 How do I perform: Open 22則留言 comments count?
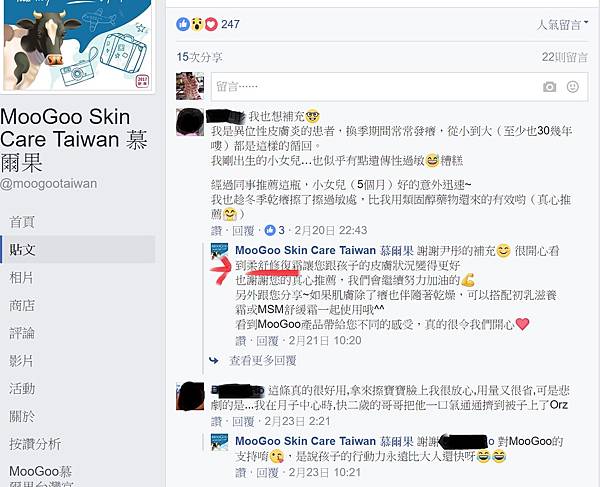564,57
